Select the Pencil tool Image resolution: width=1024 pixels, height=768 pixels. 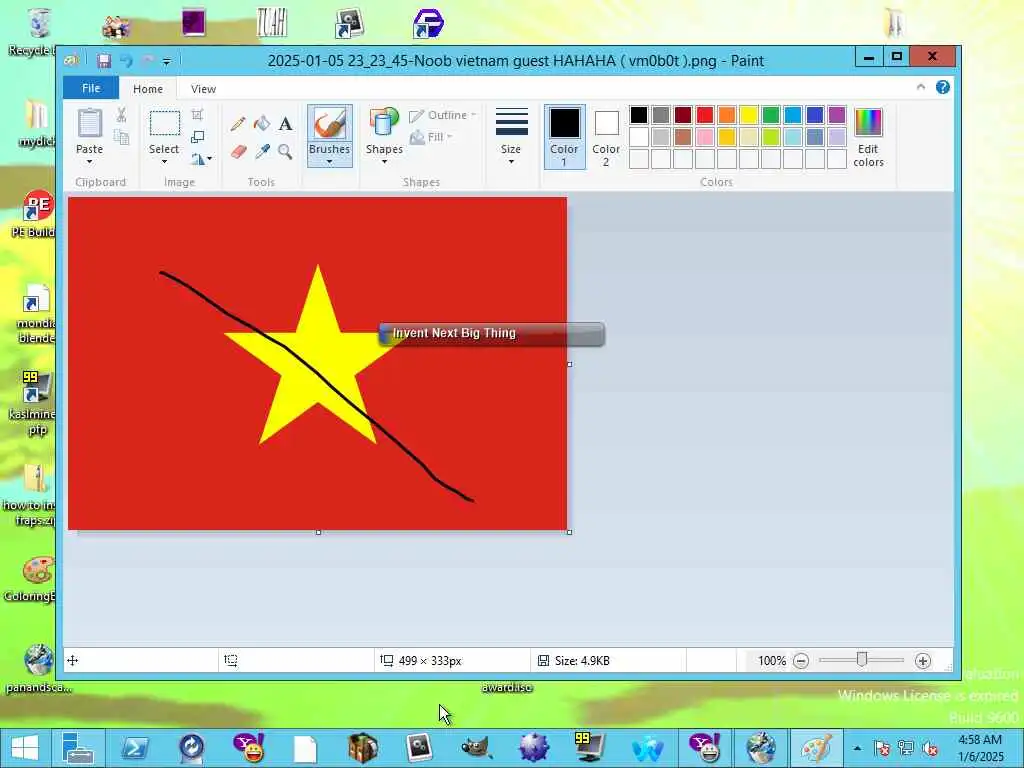click(238, 123)
